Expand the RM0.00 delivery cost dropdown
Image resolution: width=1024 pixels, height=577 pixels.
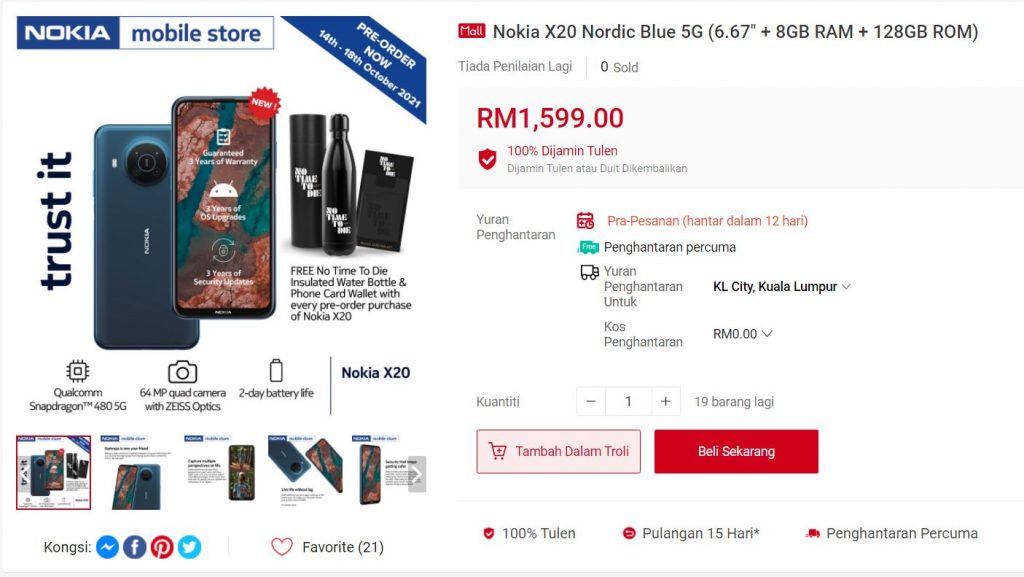(x=743, y=334)
